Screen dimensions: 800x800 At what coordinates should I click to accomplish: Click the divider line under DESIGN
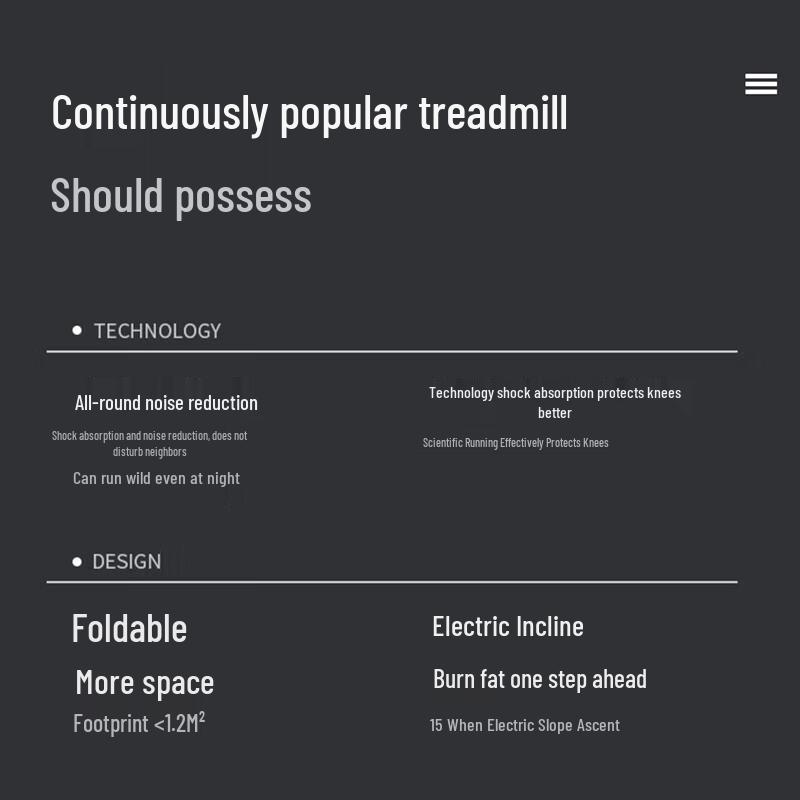(392, 582)
